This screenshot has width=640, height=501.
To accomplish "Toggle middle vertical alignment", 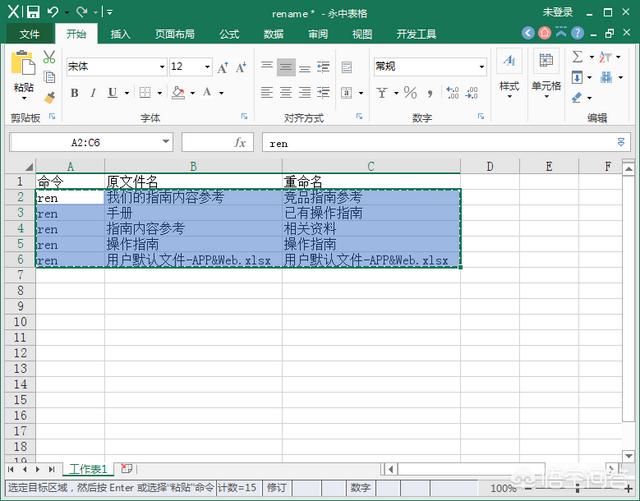I will pyautogui.click(x=286, y=67).
